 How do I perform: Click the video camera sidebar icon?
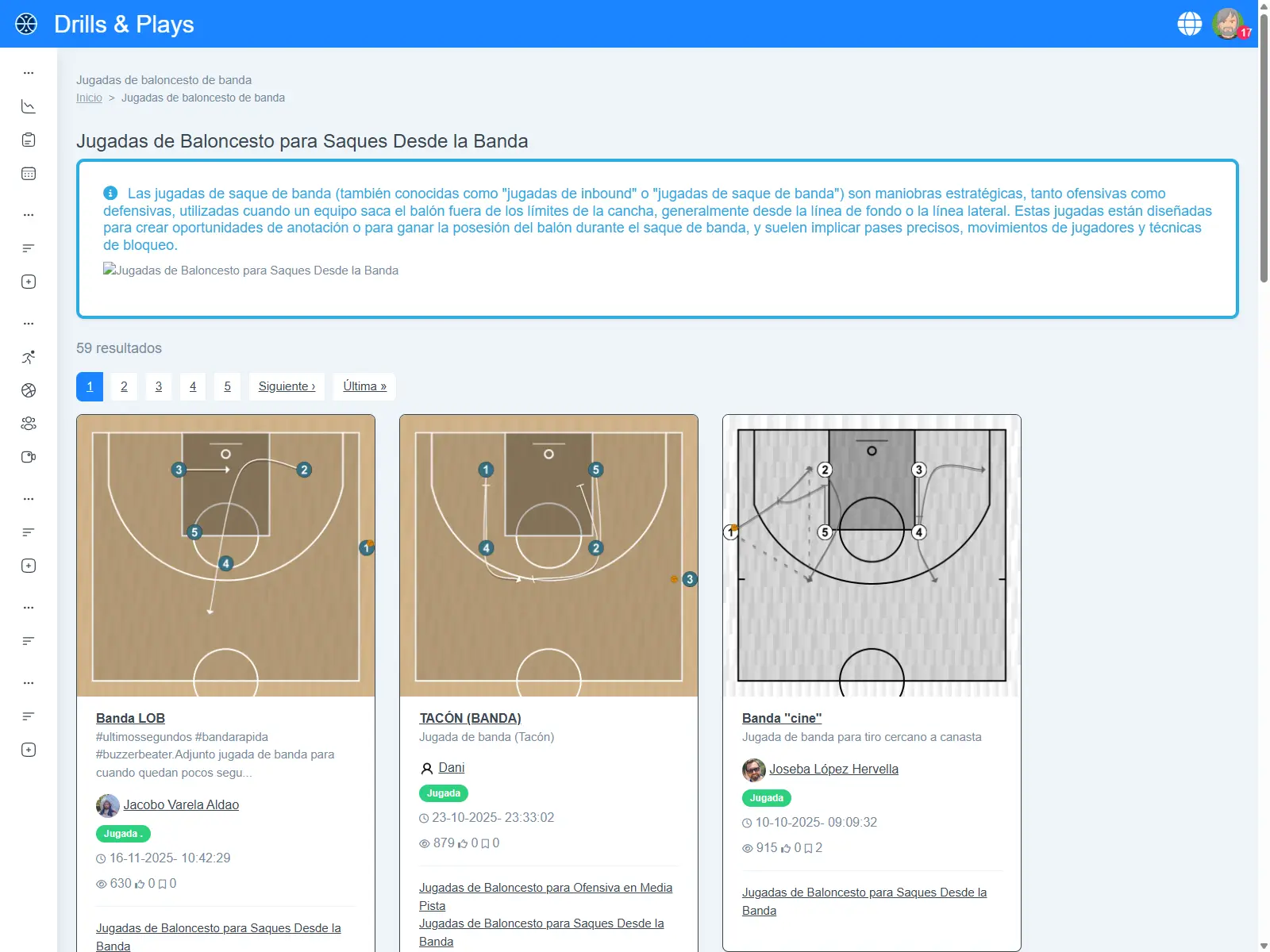[x=29, y=457]
